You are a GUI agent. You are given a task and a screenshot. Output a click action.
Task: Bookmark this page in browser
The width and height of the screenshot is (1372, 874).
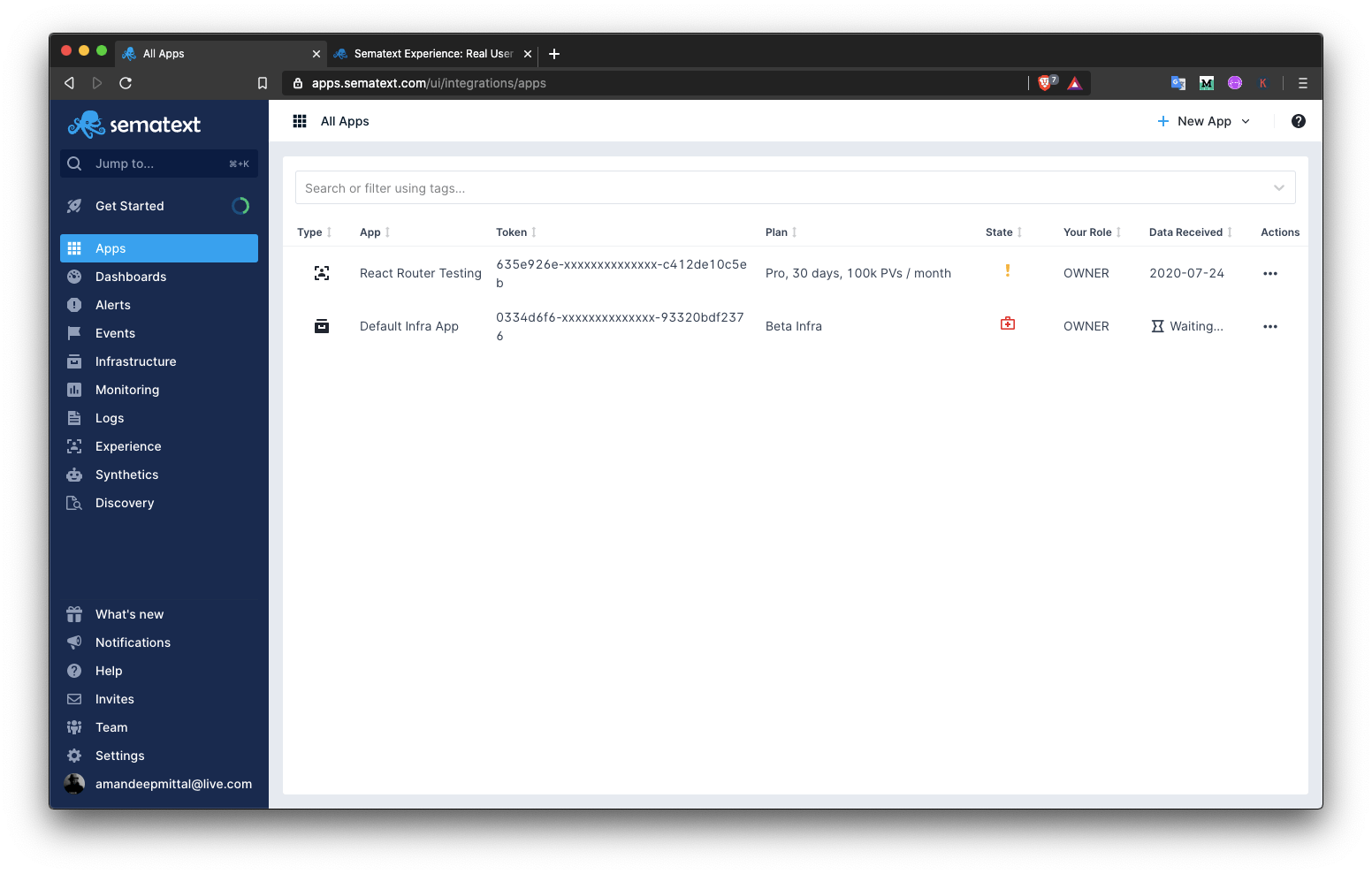coord(263,83)
